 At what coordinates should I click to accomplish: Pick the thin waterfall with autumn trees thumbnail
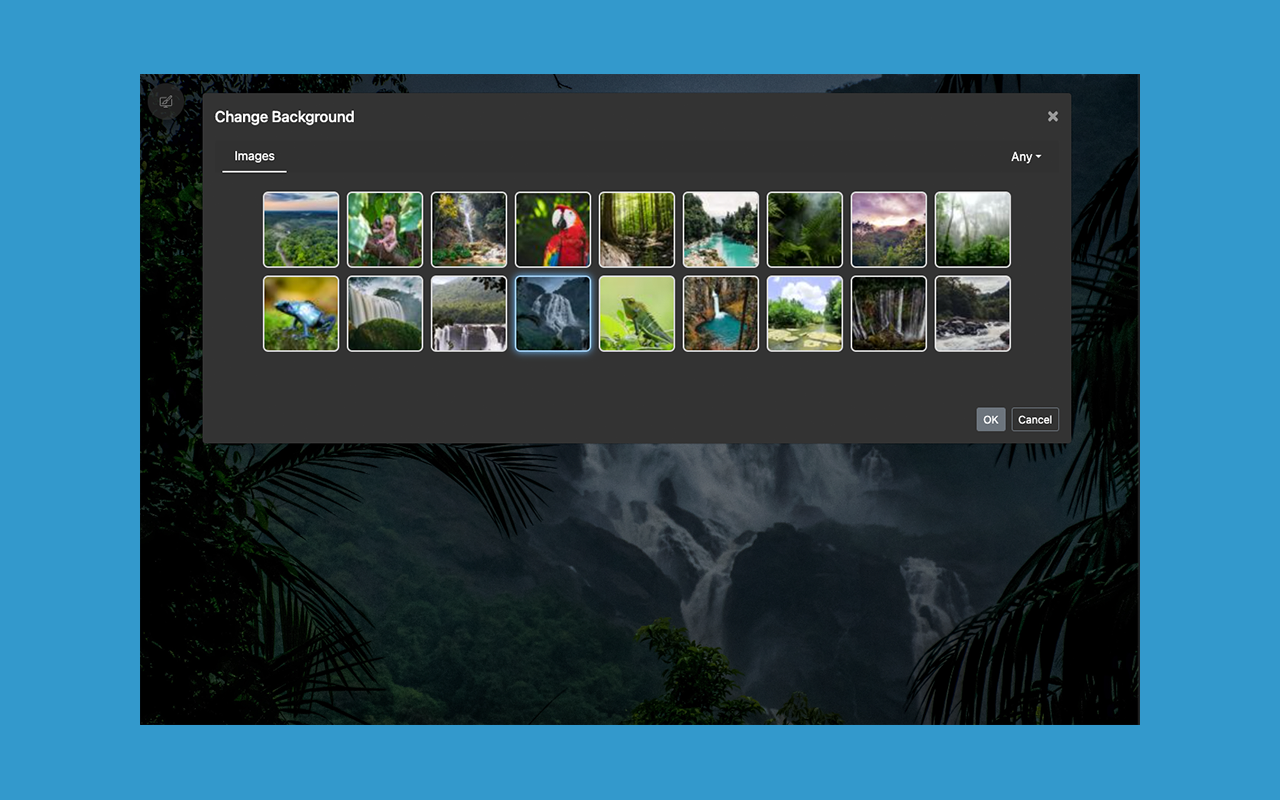point(469,230)
